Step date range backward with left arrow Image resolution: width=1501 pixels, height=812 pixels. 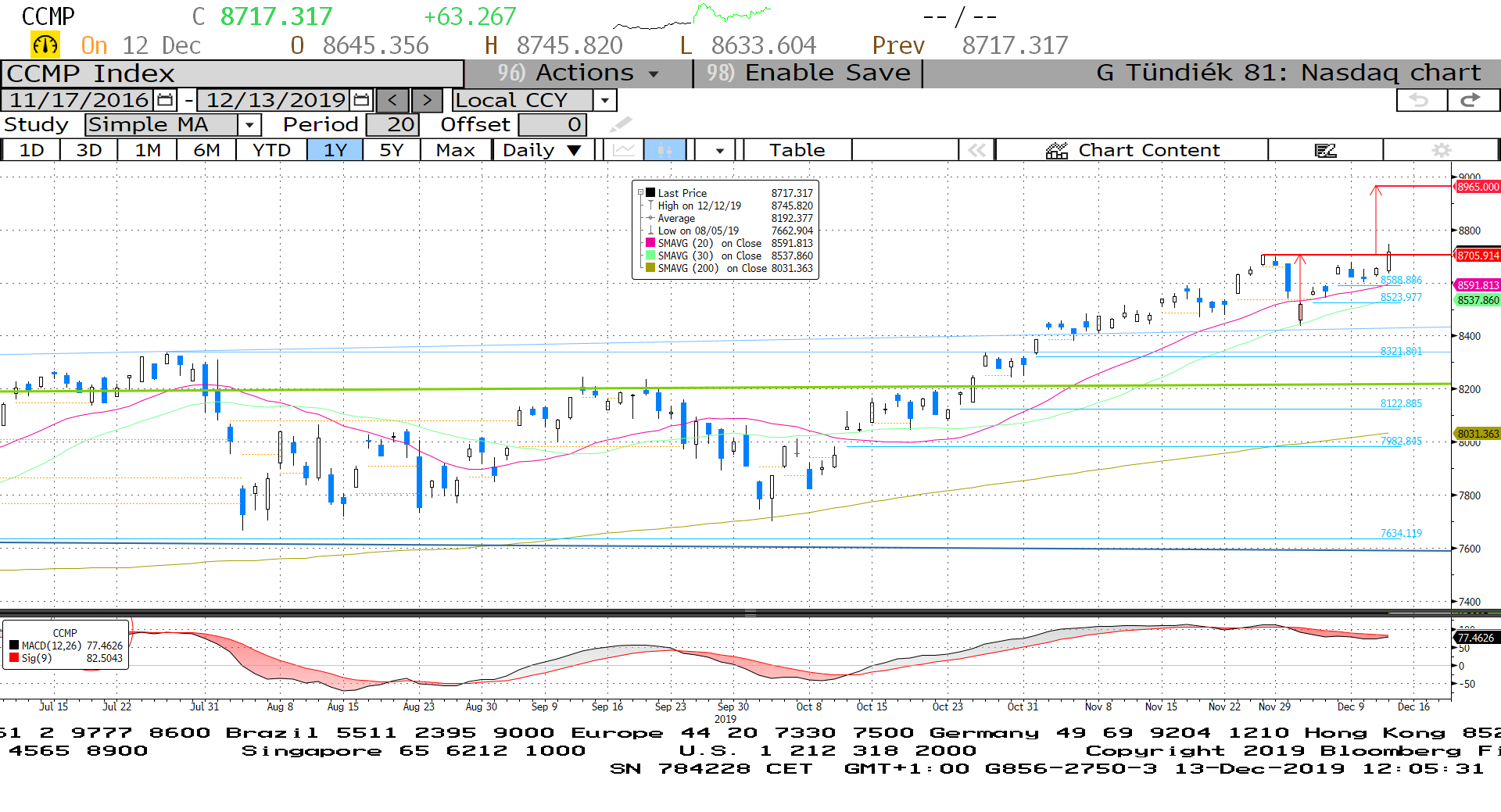(x=392, y=100)
